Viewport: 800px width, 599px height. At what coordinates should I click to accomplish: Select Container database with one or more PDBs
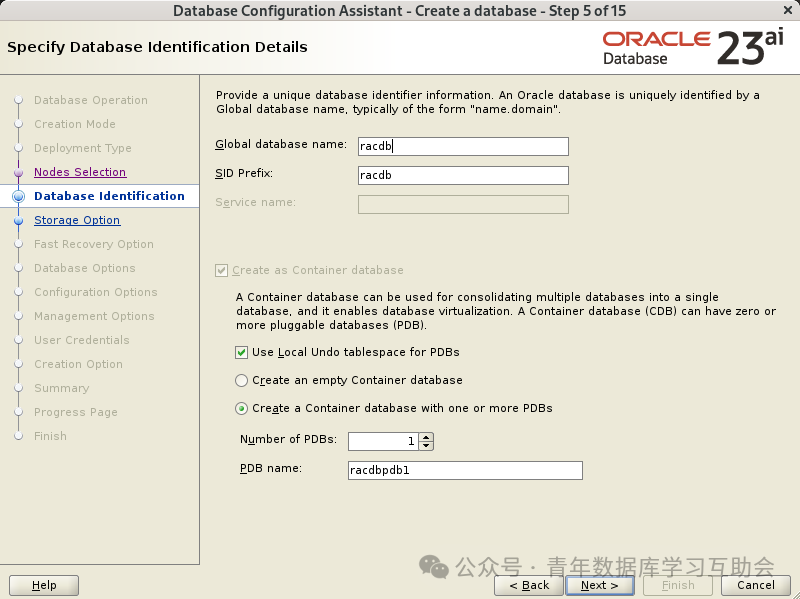241,409
